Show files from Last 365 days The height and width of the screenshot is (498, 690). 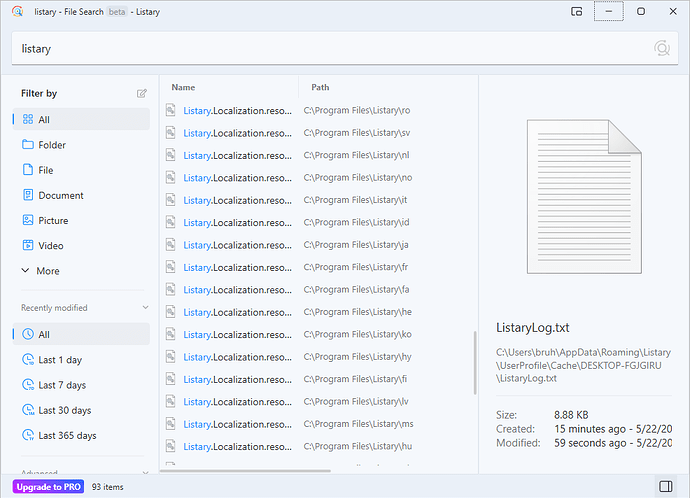[81, 435]
